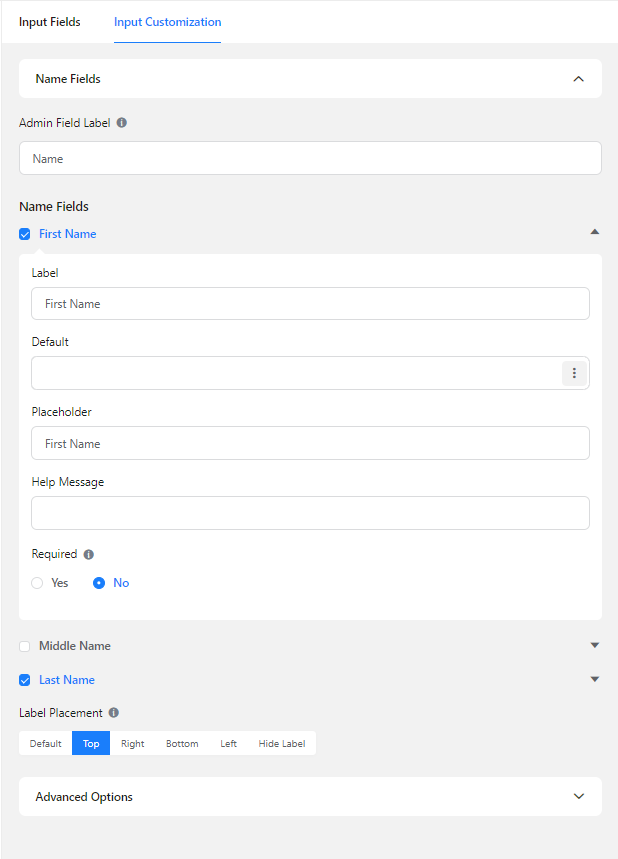Click info icon next to Required
Viewport: 618px width, 859px height.
click(x=89, y=554)
